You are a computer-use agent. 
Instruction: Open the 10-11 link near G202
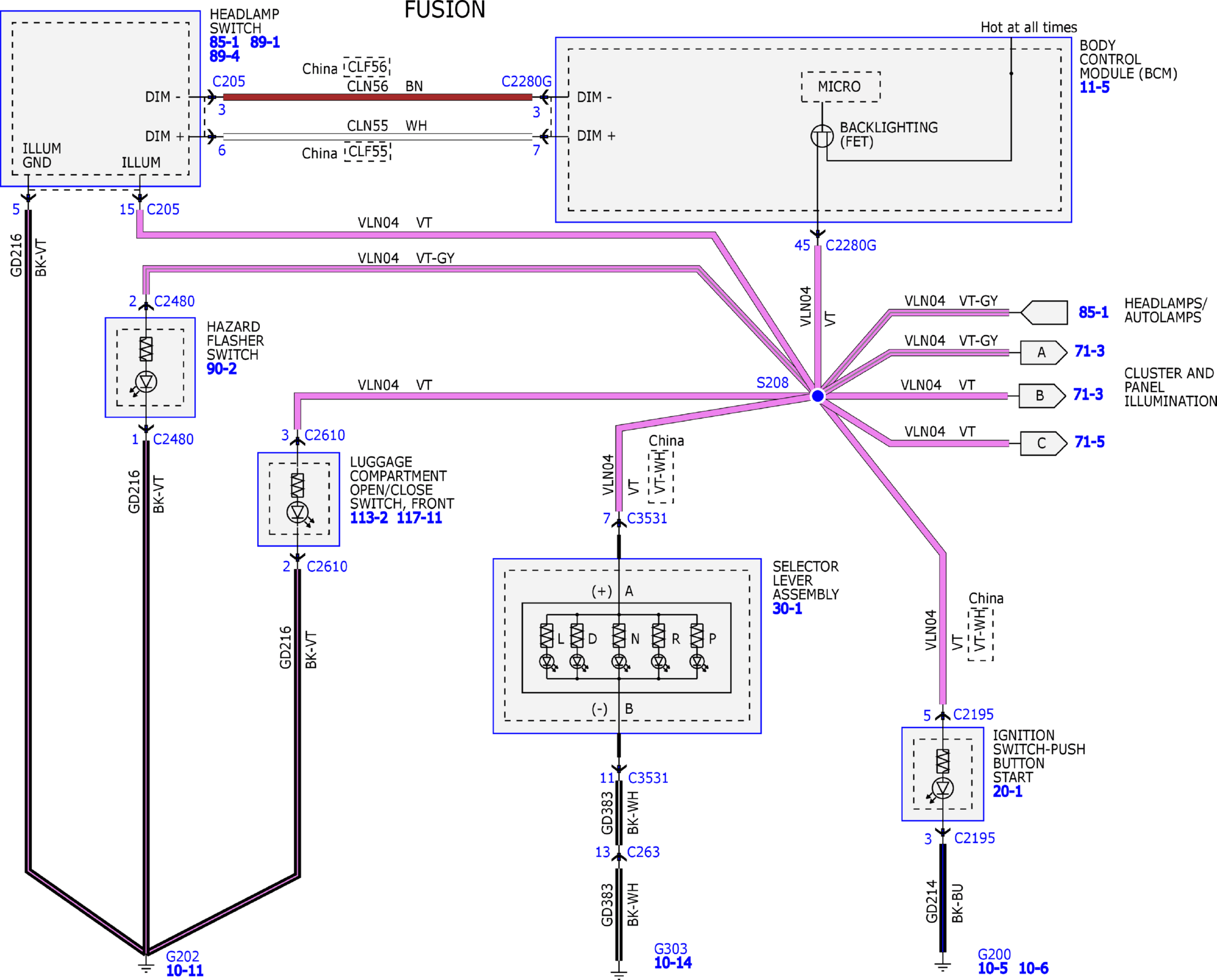click(185, 970)
